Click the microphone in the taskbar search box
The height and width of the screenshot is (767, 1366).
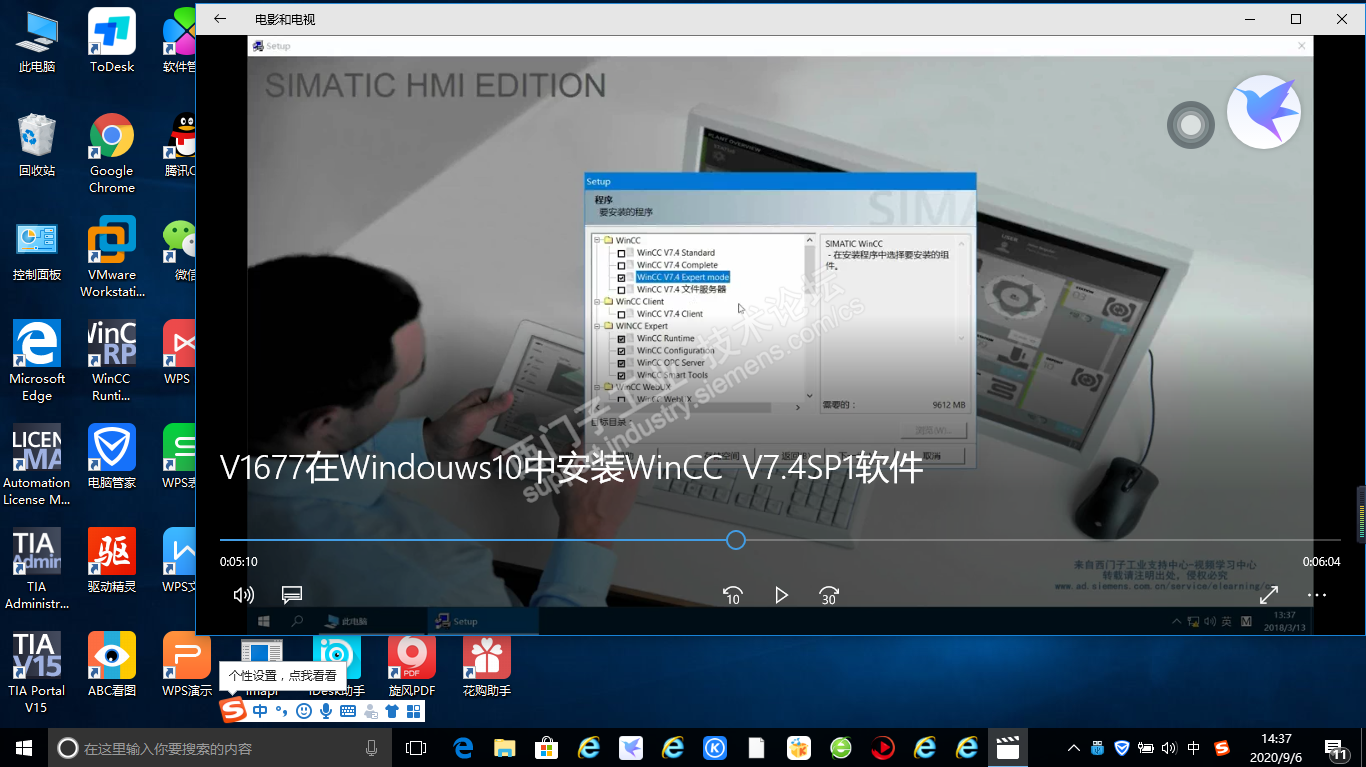(372, 748)
